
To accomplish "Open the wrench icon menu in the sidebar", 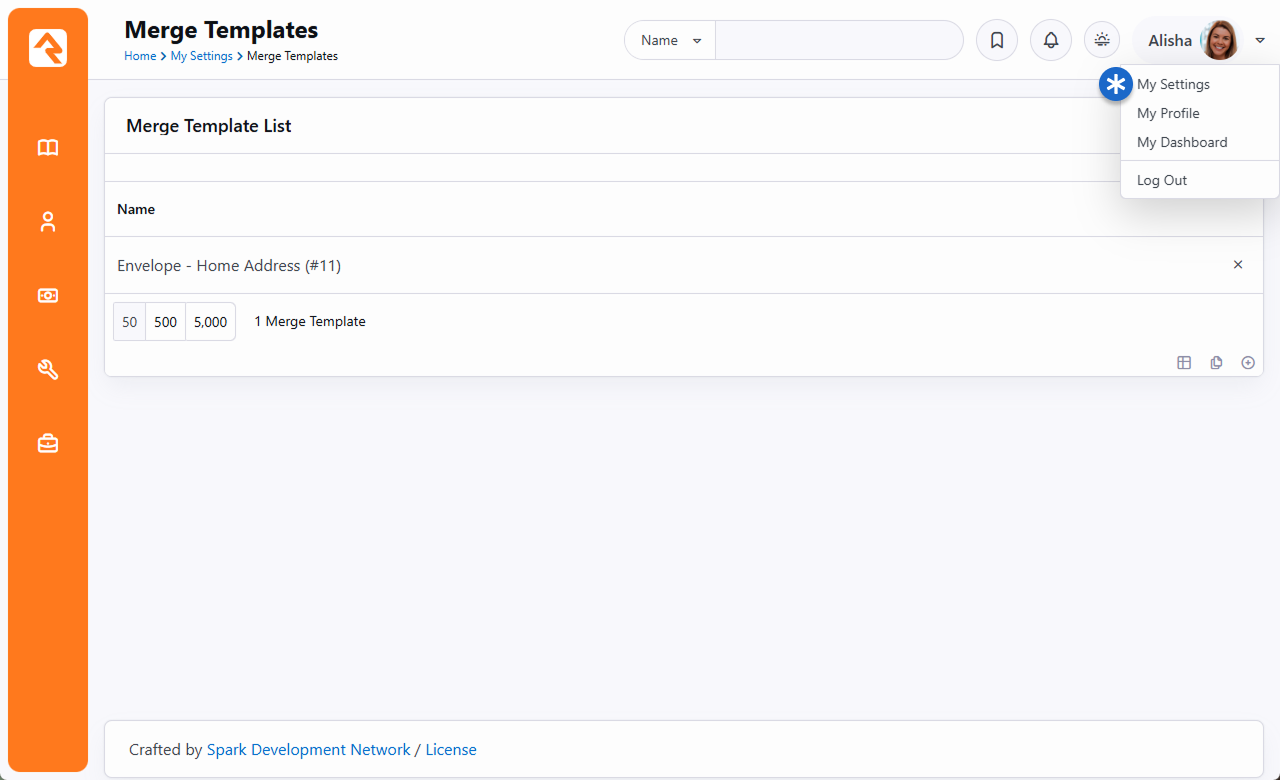I will (48, 370).
